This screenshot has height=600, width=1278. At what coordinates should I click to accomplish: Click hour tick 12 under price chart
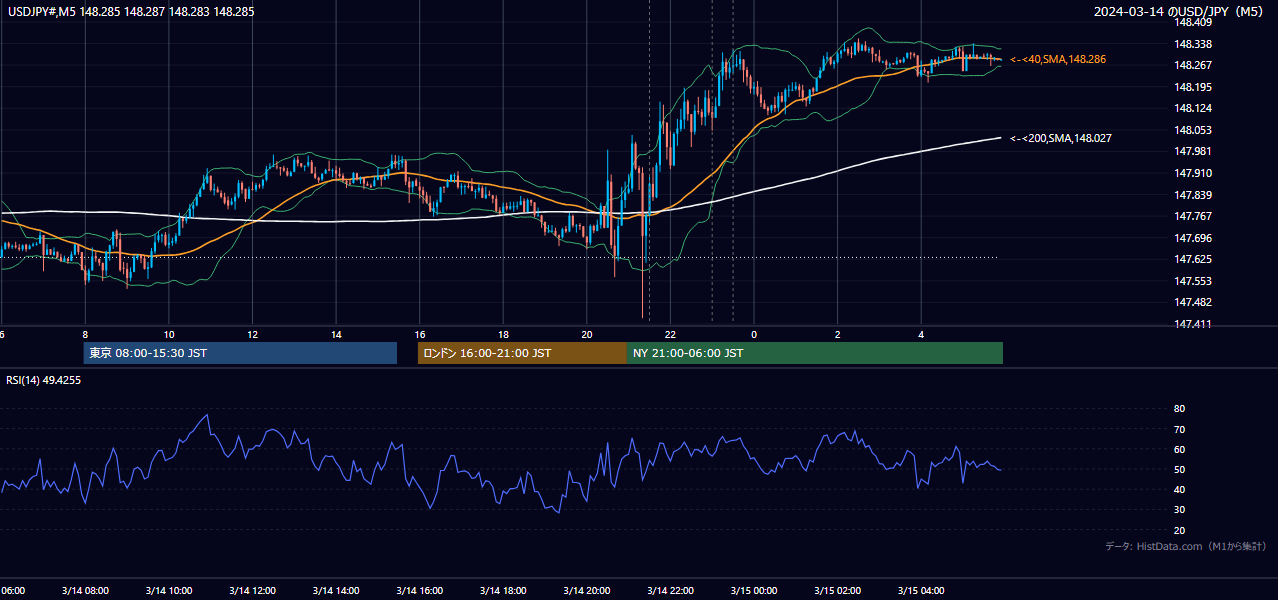click(252, 334)
